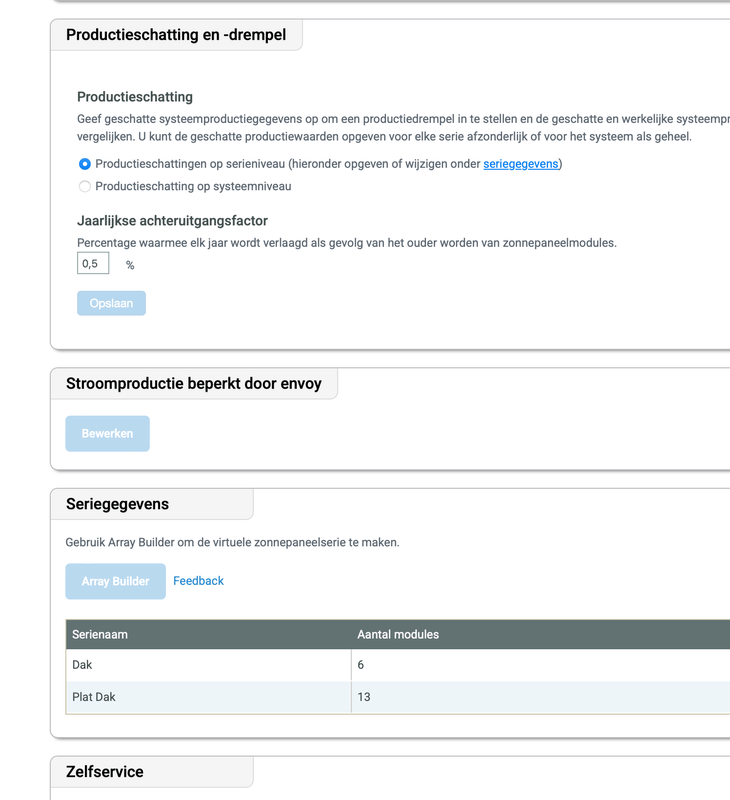This screenshot has height=800, width=730.
Task: Click the Bewerken button
Action: point(107,434)
